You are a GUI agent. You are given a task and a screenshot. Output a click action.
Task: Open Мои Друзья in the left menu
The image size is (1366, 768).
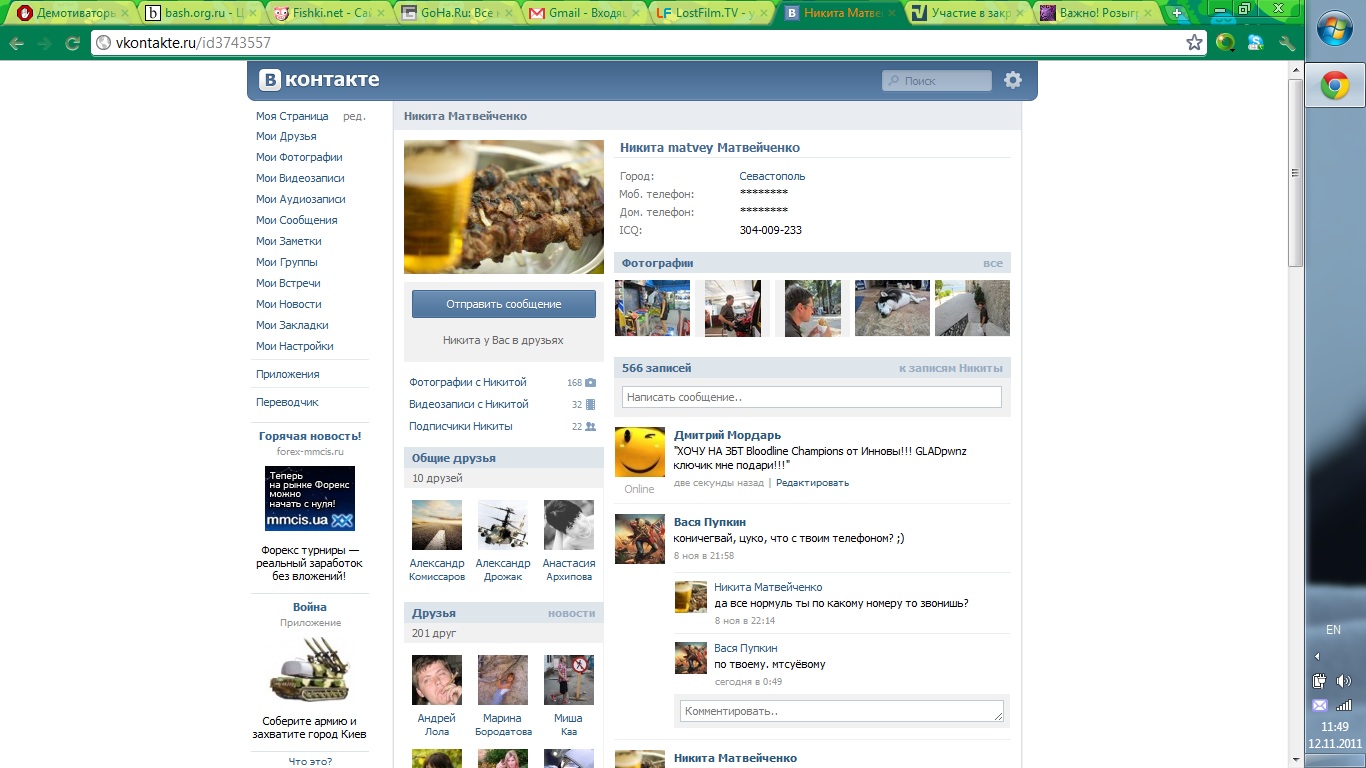click(x=286, y=136)
